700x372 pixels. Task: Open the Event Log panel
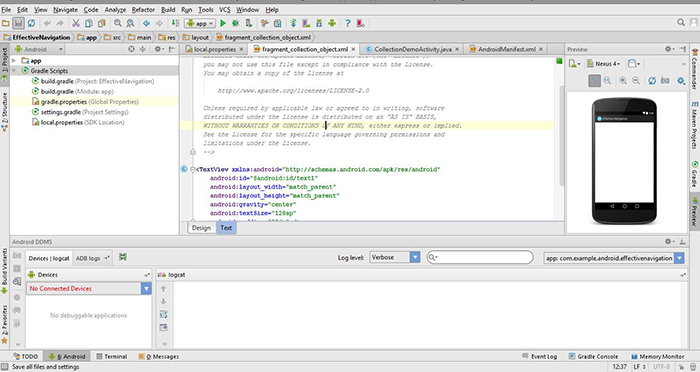pos(539,356)
